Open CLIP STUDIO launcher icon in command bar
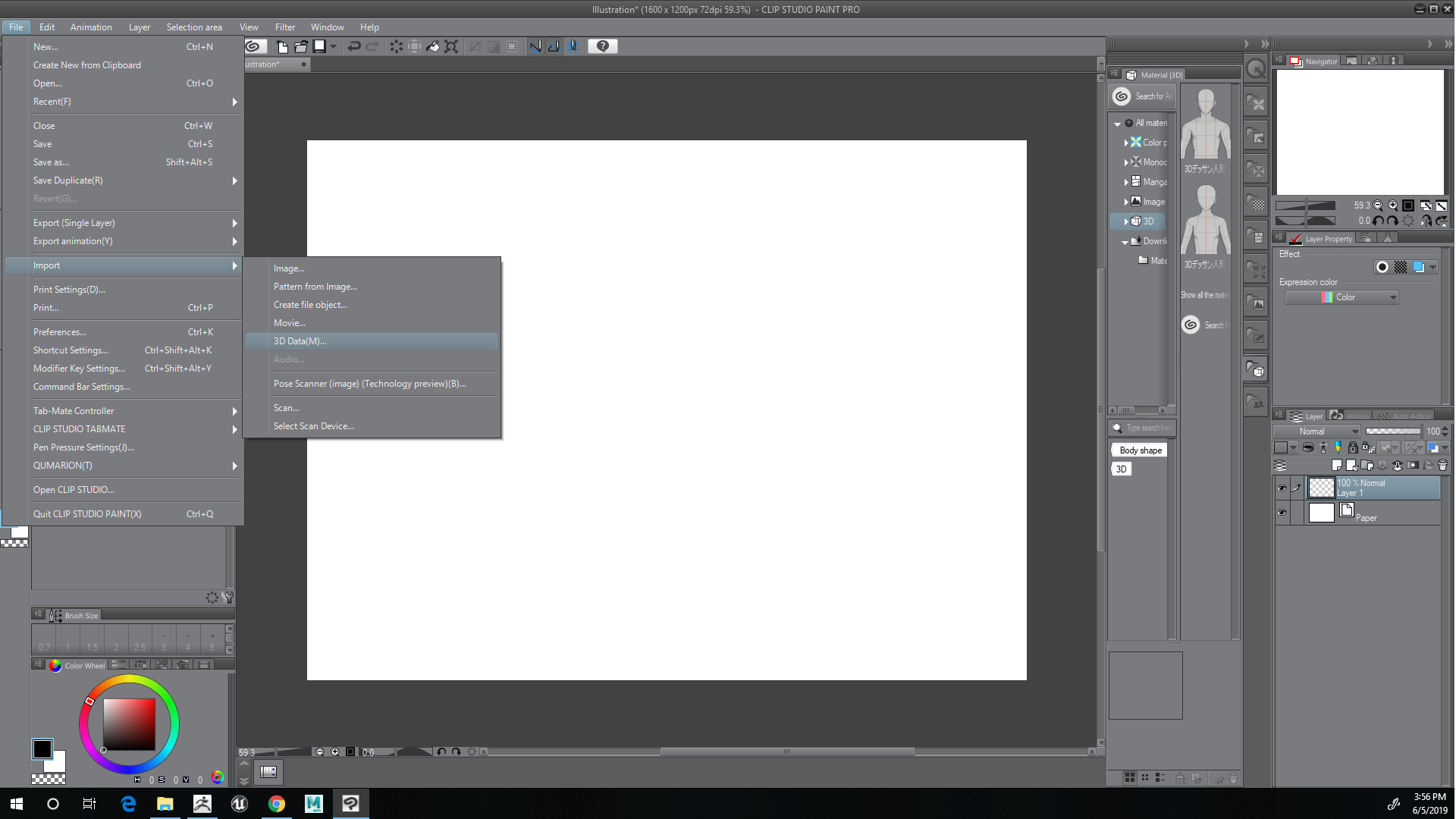Viewport: 1456px width, 819px height. [253, 46]
